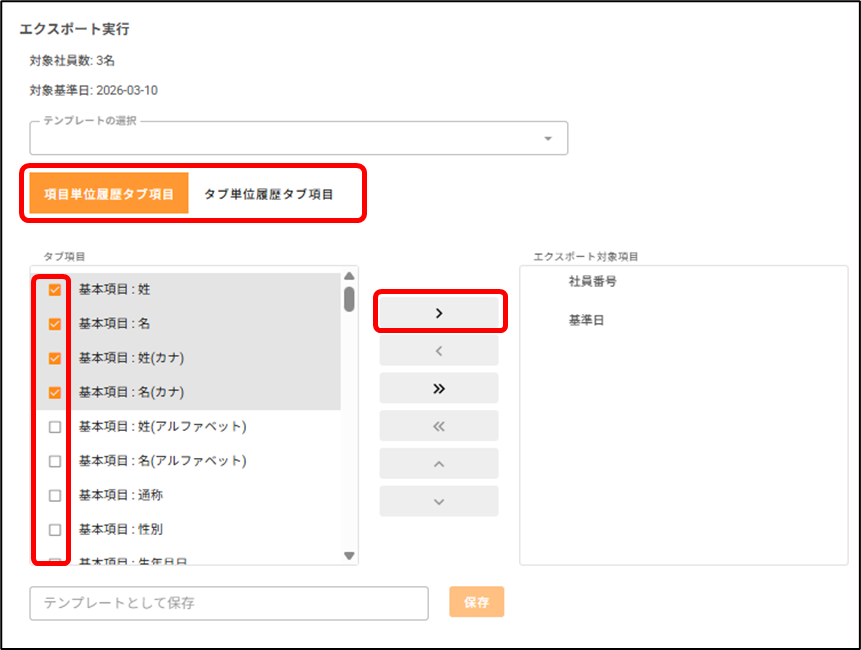Focus the テンプレートとして保存 text field
Image resolution: width=861 pixels, height=650 pixels.
click(x=229, y=603)
